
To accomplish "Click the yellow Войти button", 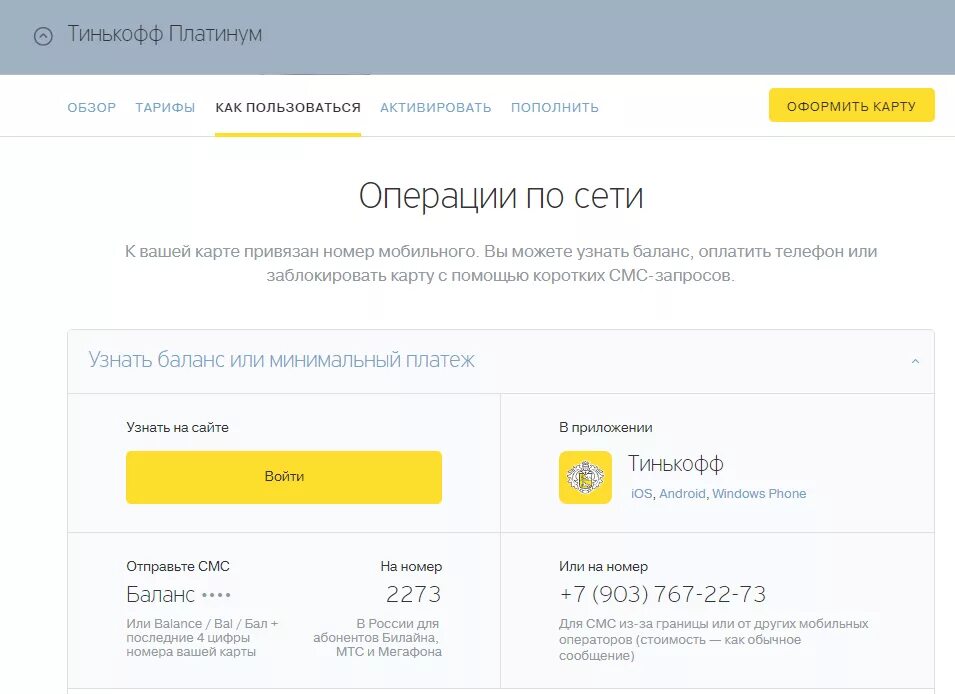I will coord(284,477).
